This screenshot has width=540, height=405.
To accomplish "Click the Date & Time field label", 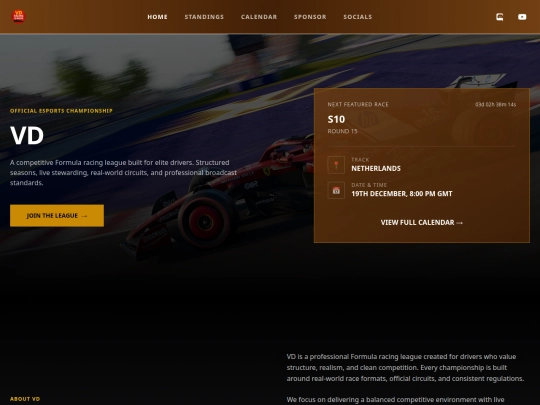I will click(369, 185).
